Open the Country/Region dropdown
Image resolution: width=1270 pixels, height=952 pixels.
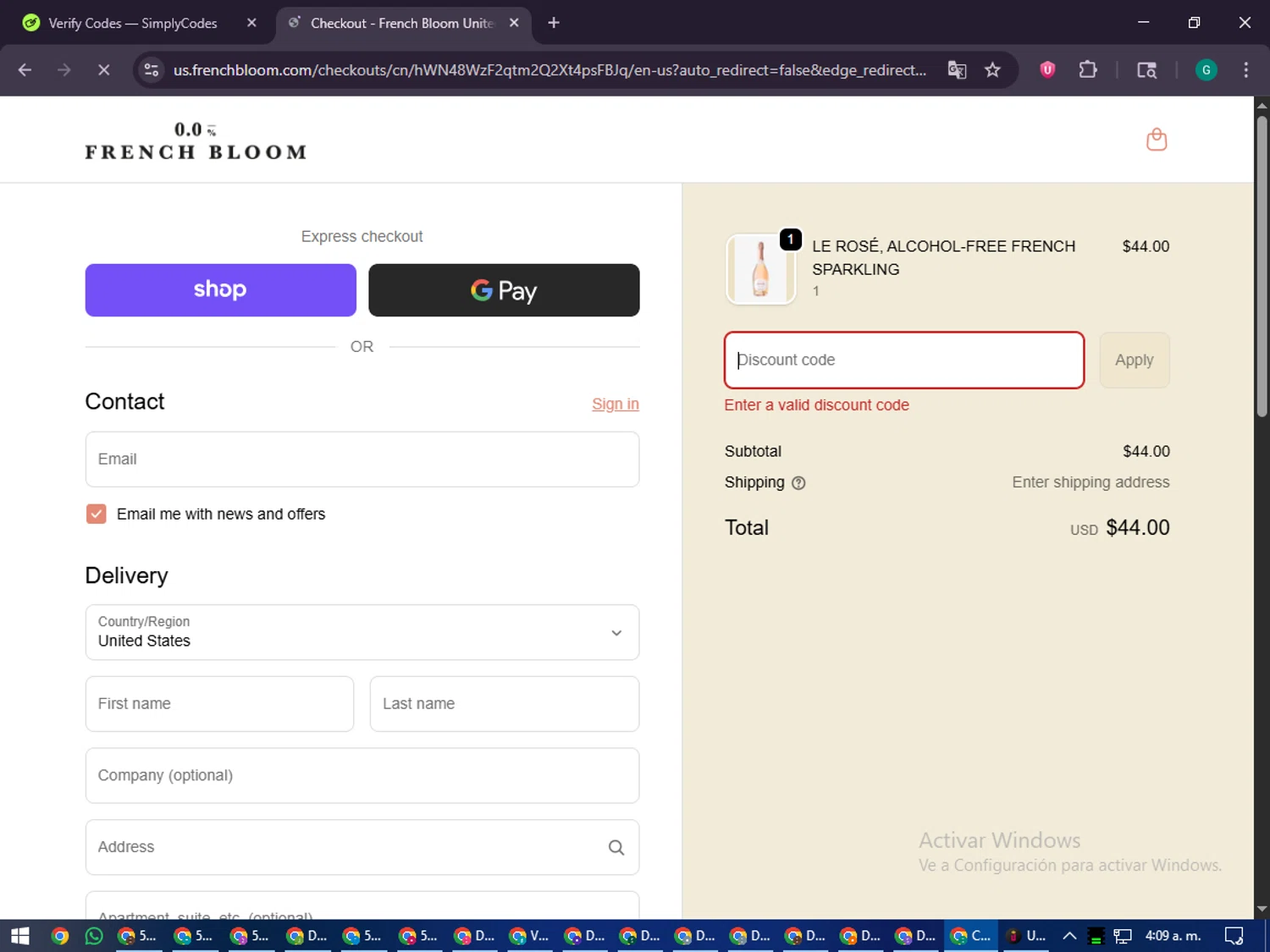coord(362,632)
